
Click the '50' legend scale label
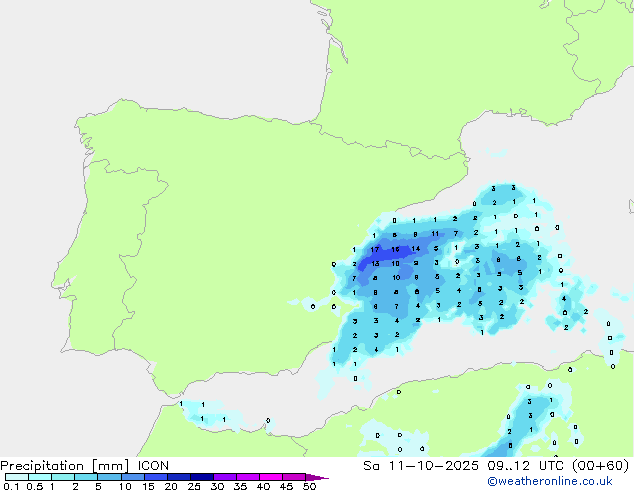tap(310, 486)
